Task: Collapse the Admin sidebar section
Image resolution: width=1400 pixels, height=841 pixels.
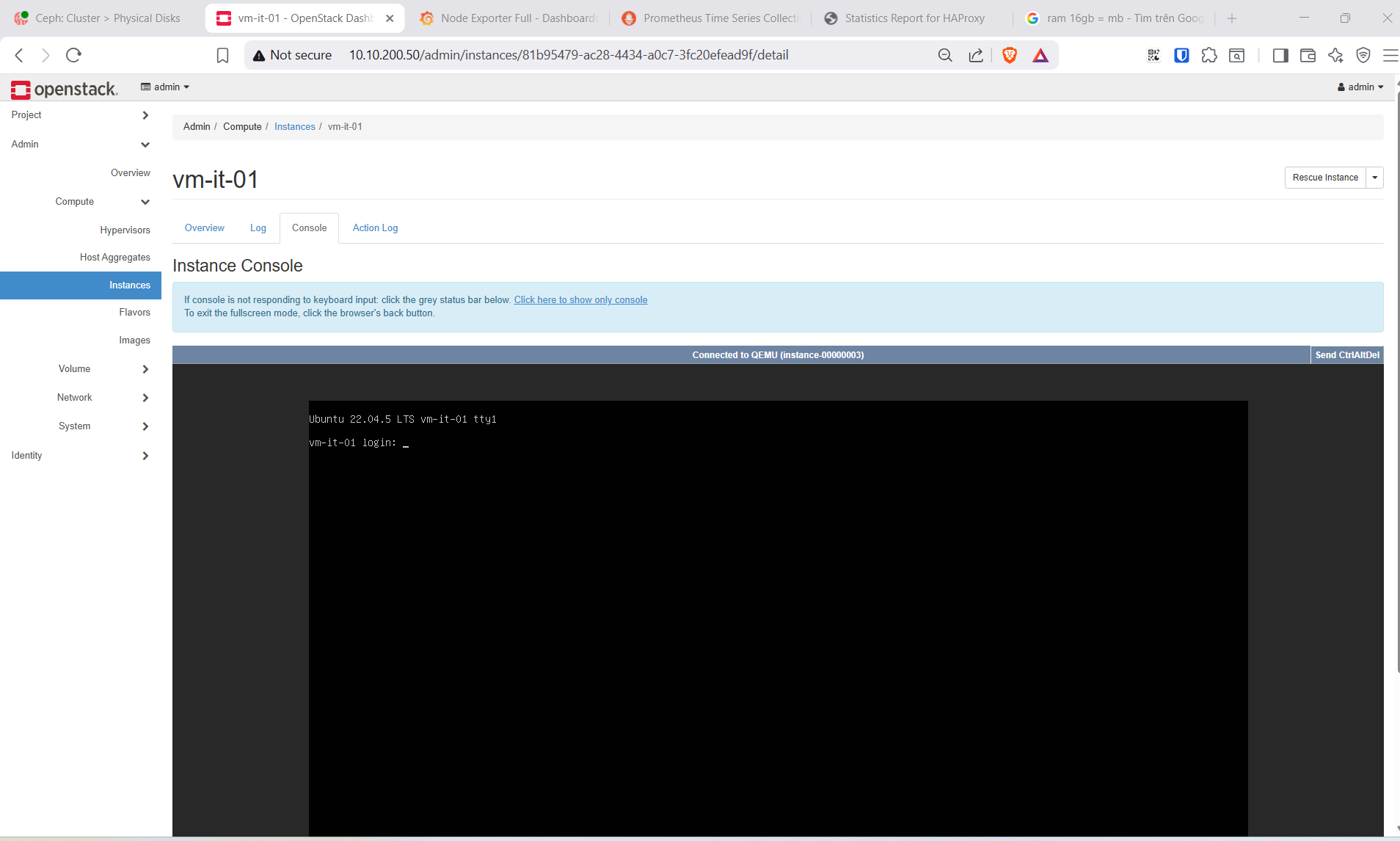Action: [x=81, y=145]
